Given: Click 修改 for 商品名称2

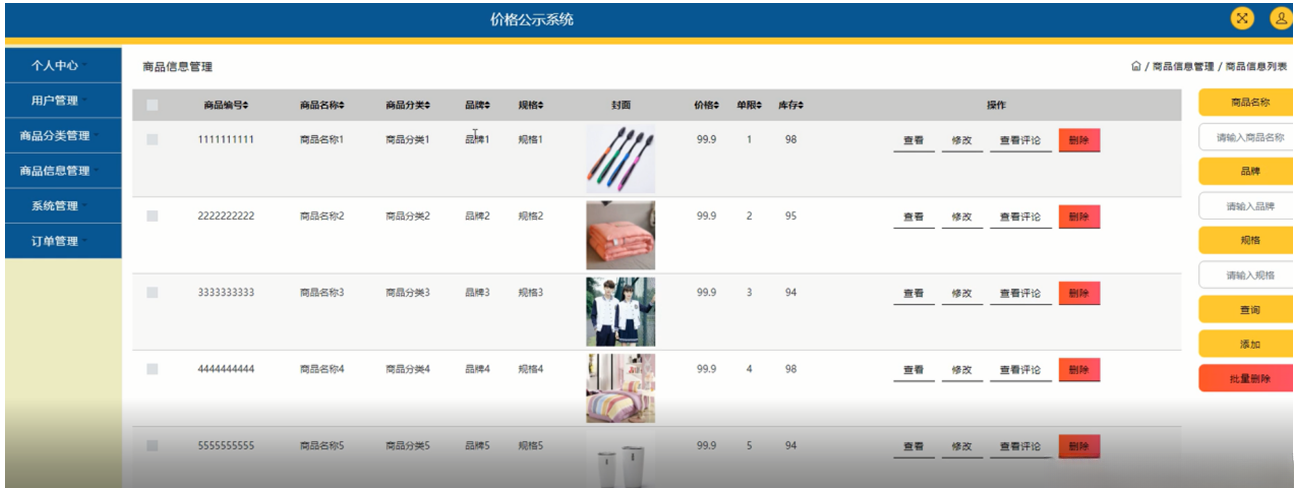Looking at the screenshot, I should coord(962,217).
